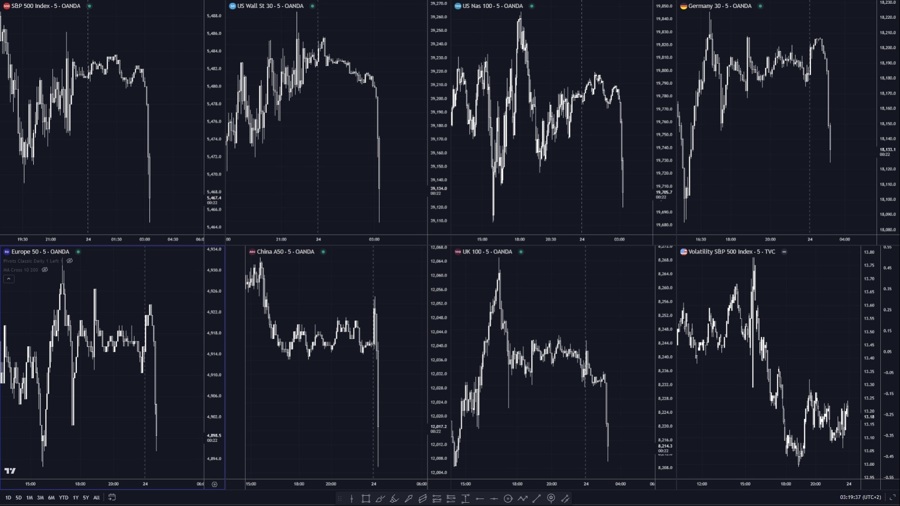Viewport: 900px width, 506px height.
Task: Click the US Nas 100 symbol title
Action: click(492, 6)
